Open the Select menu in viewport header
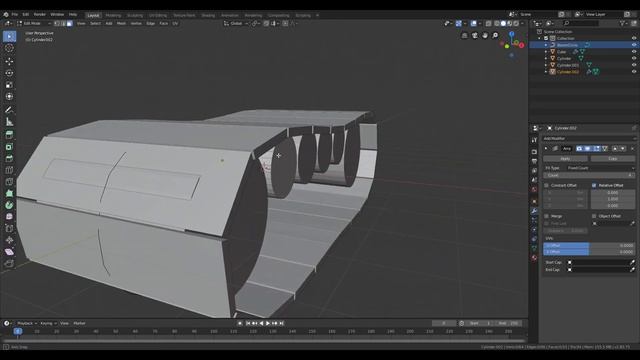The height and width of the screenshot is (360, 640). 95,24
